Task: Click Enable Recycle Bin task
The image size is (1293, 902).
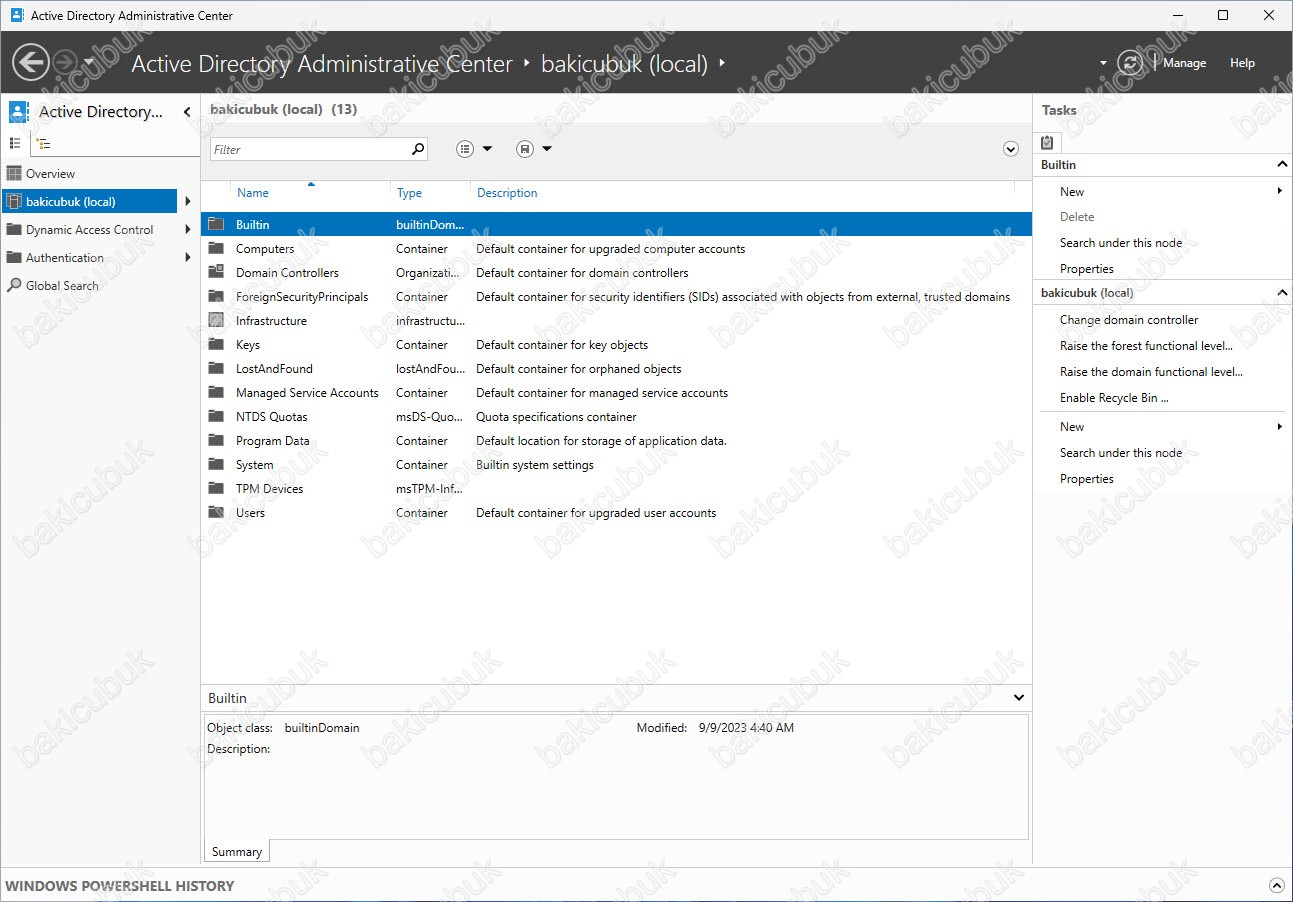Action: pos(1114,398)
